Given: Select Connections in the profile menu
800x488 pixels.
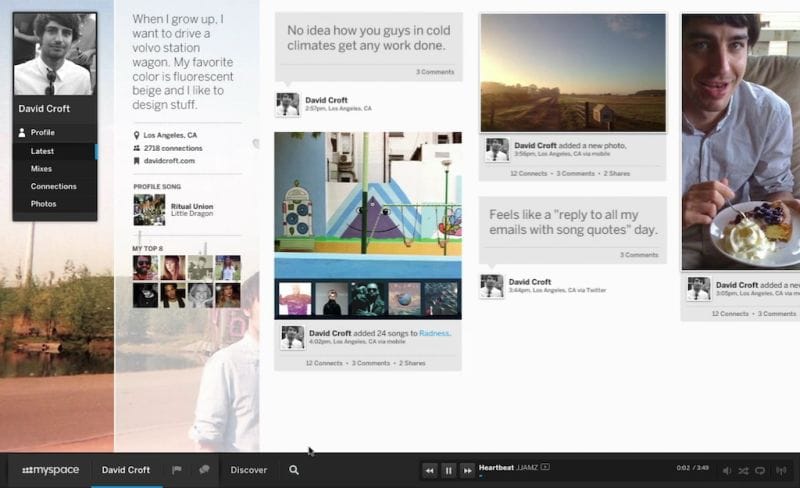Looking at the screenshot, I should tap(53, 186).
